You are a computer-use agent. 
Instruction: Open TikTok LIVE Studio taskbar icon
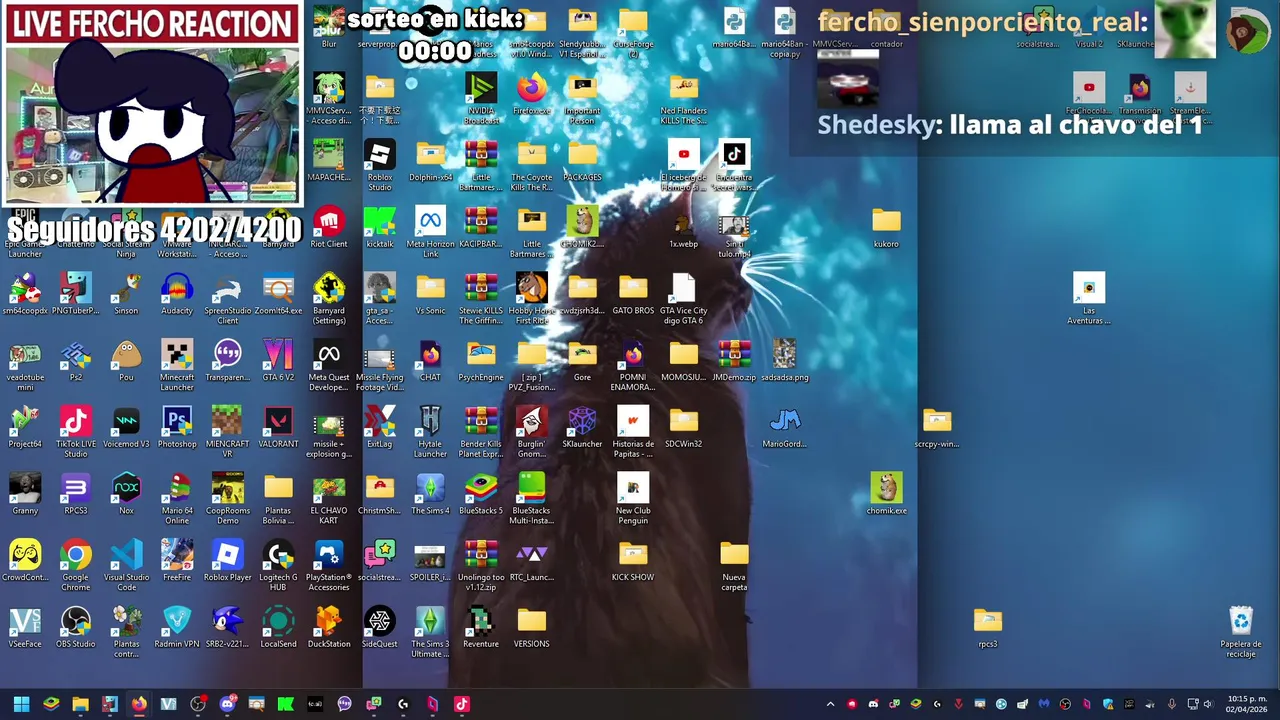click(x=462, y=704)
